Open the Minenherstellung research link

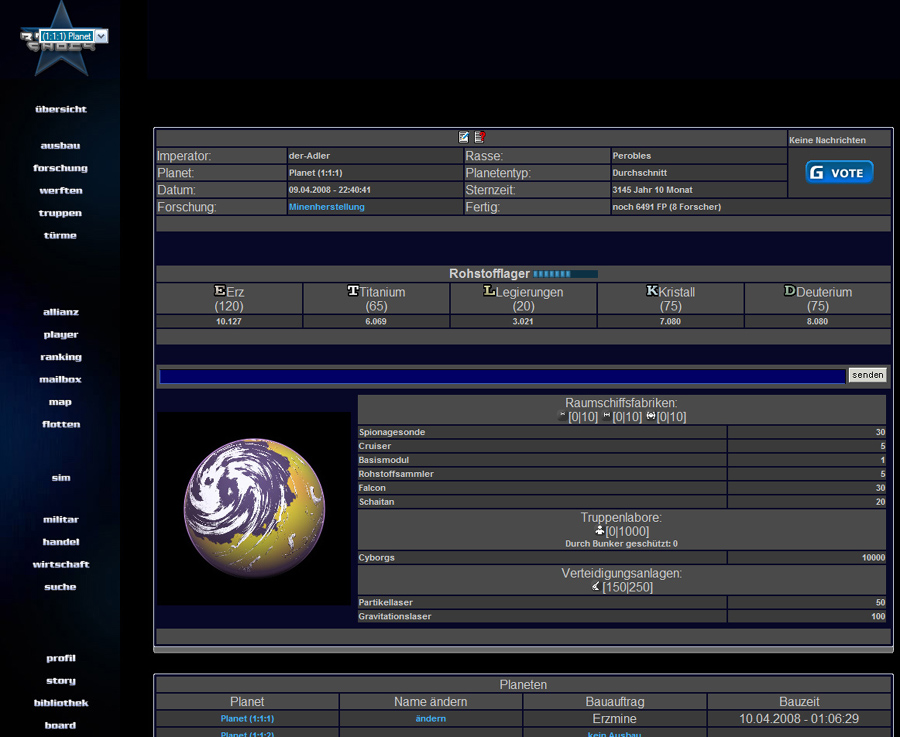tap(327, 207)
